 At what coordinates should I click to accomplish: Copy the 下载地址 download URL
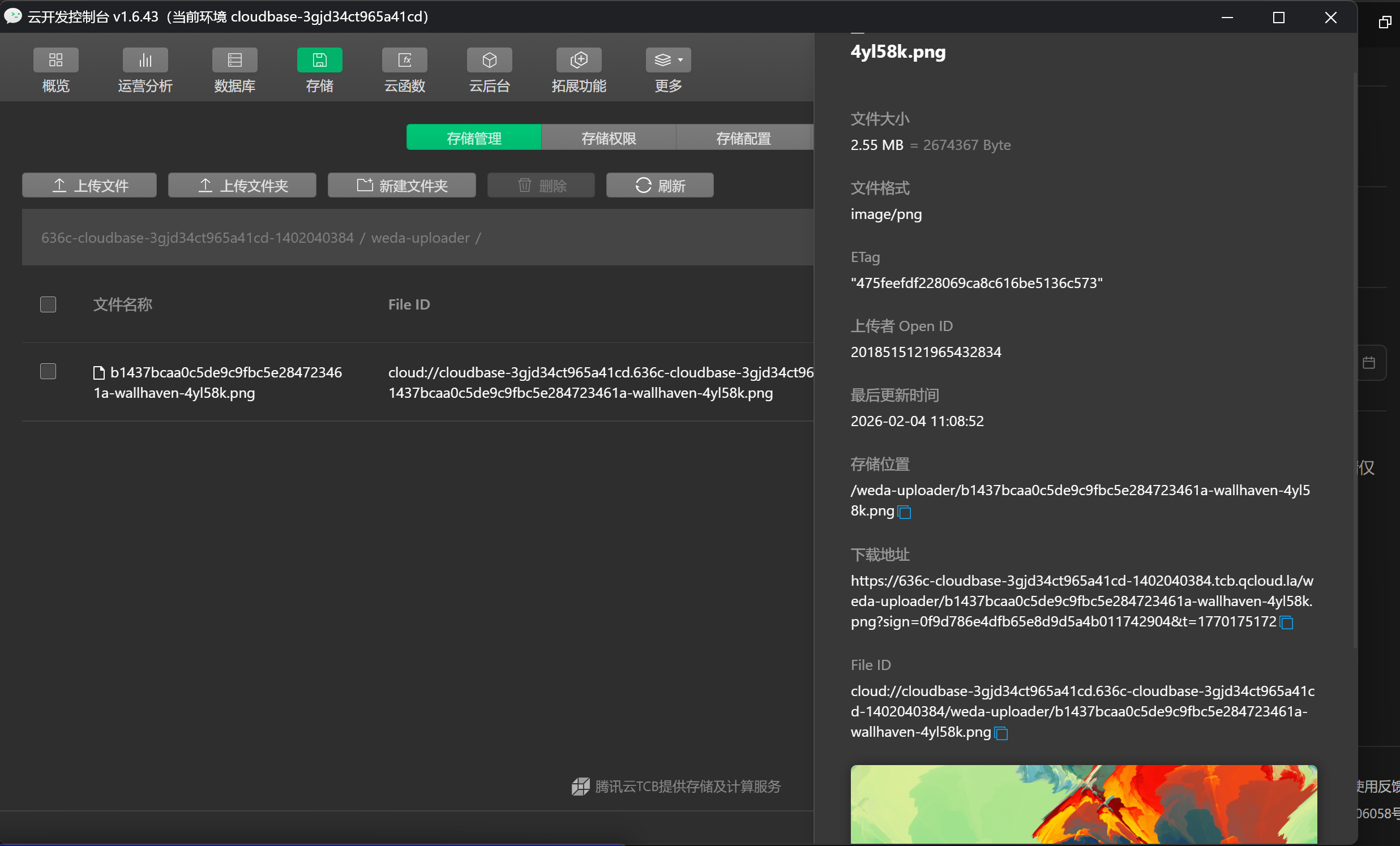coord(1286,623)
